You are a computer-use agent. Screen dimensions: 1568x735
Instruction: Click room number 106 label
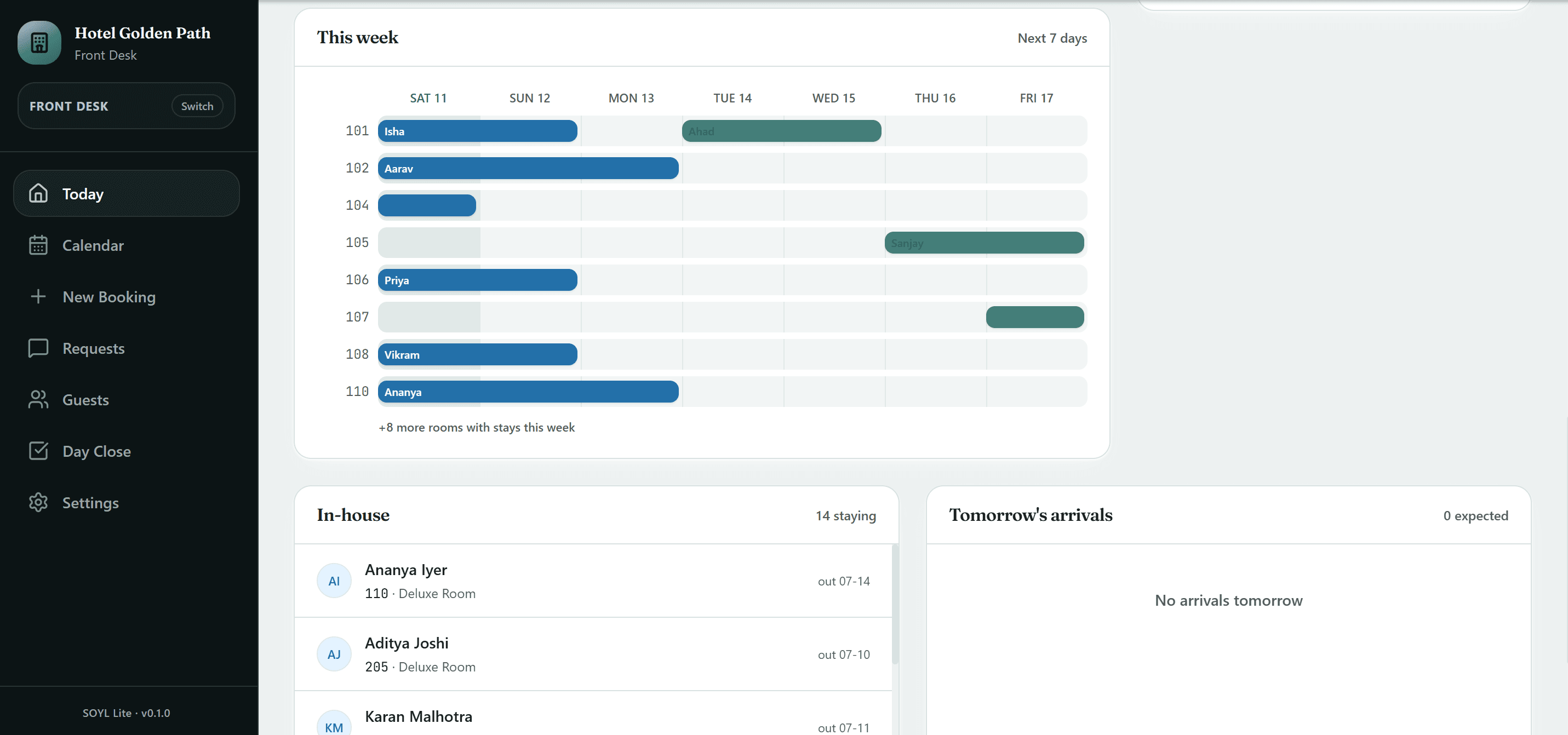tap(357, 280)
